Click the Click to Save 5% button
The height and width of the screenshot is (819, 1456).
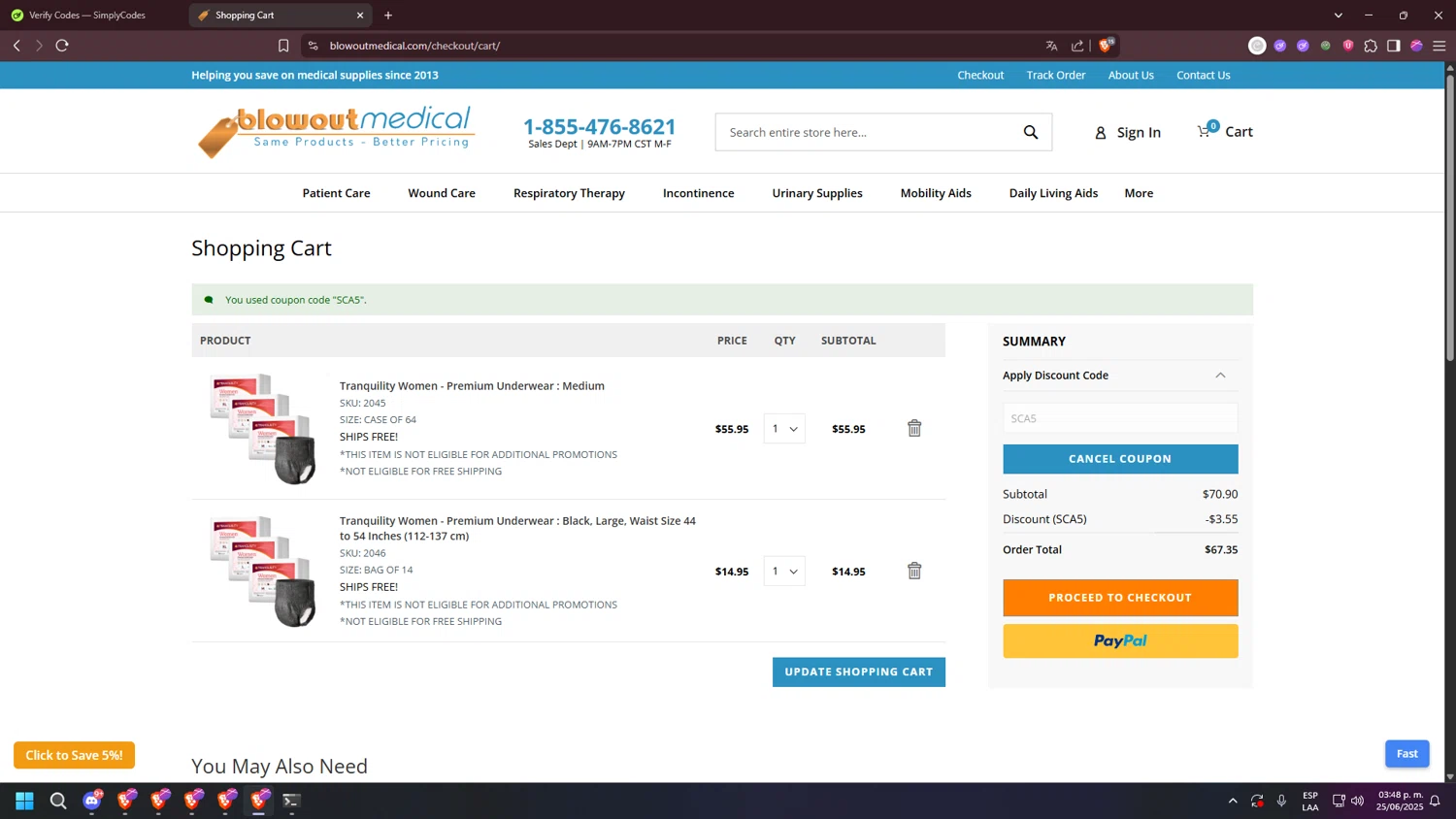(x=74, y=755)
